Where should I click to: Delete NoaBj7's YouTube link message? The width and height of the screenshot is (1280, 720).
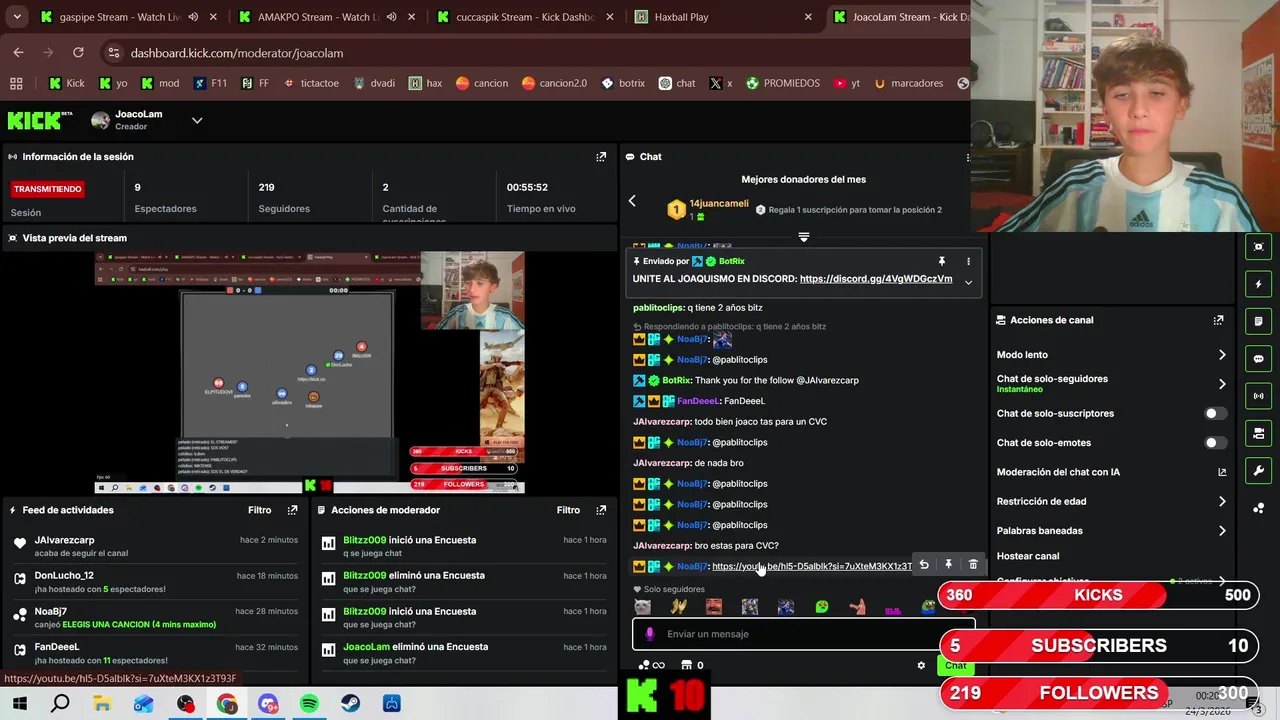point(973,566)
